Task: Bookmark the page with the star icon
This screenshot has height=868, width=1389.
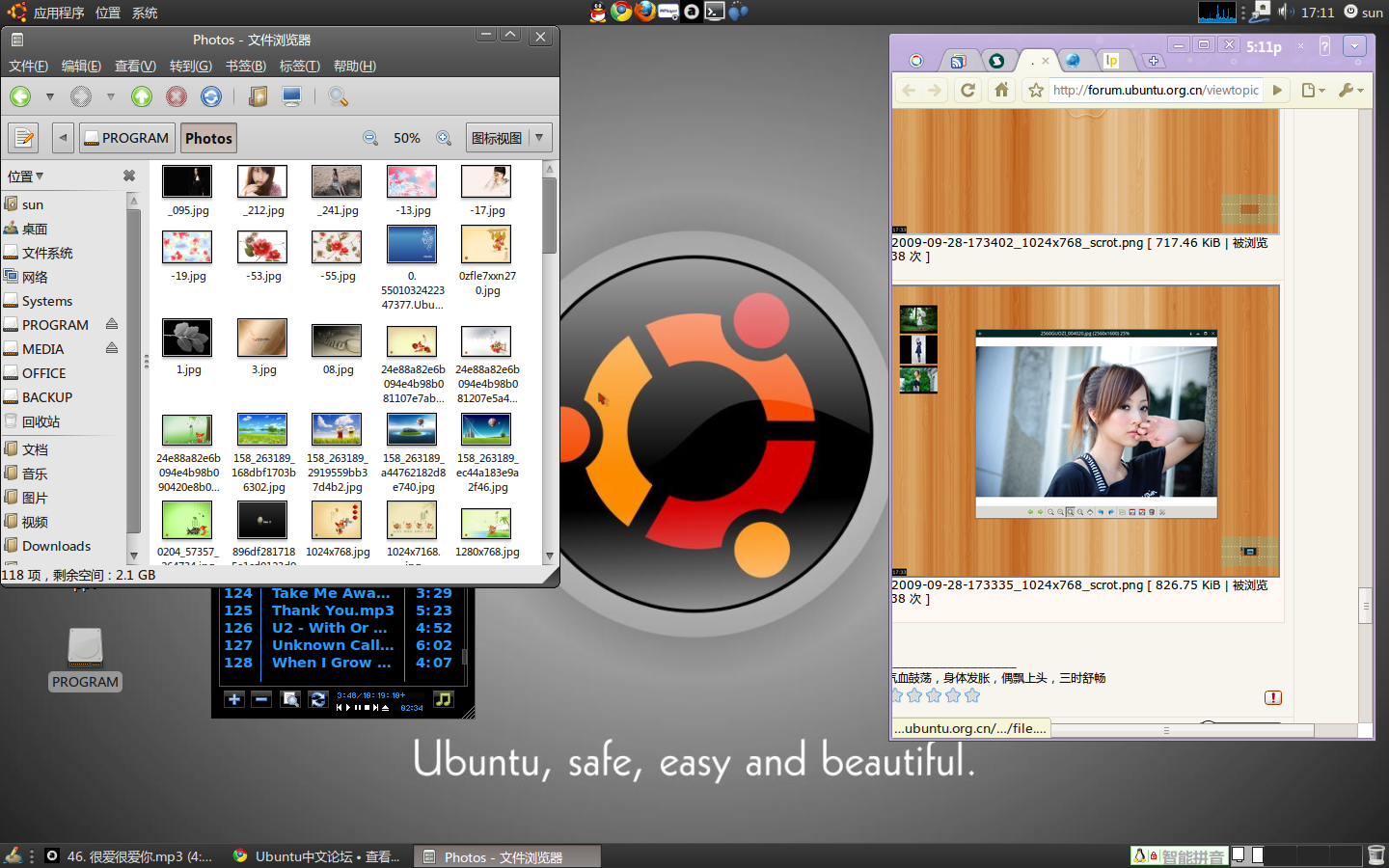Action: coord(1036,90)
